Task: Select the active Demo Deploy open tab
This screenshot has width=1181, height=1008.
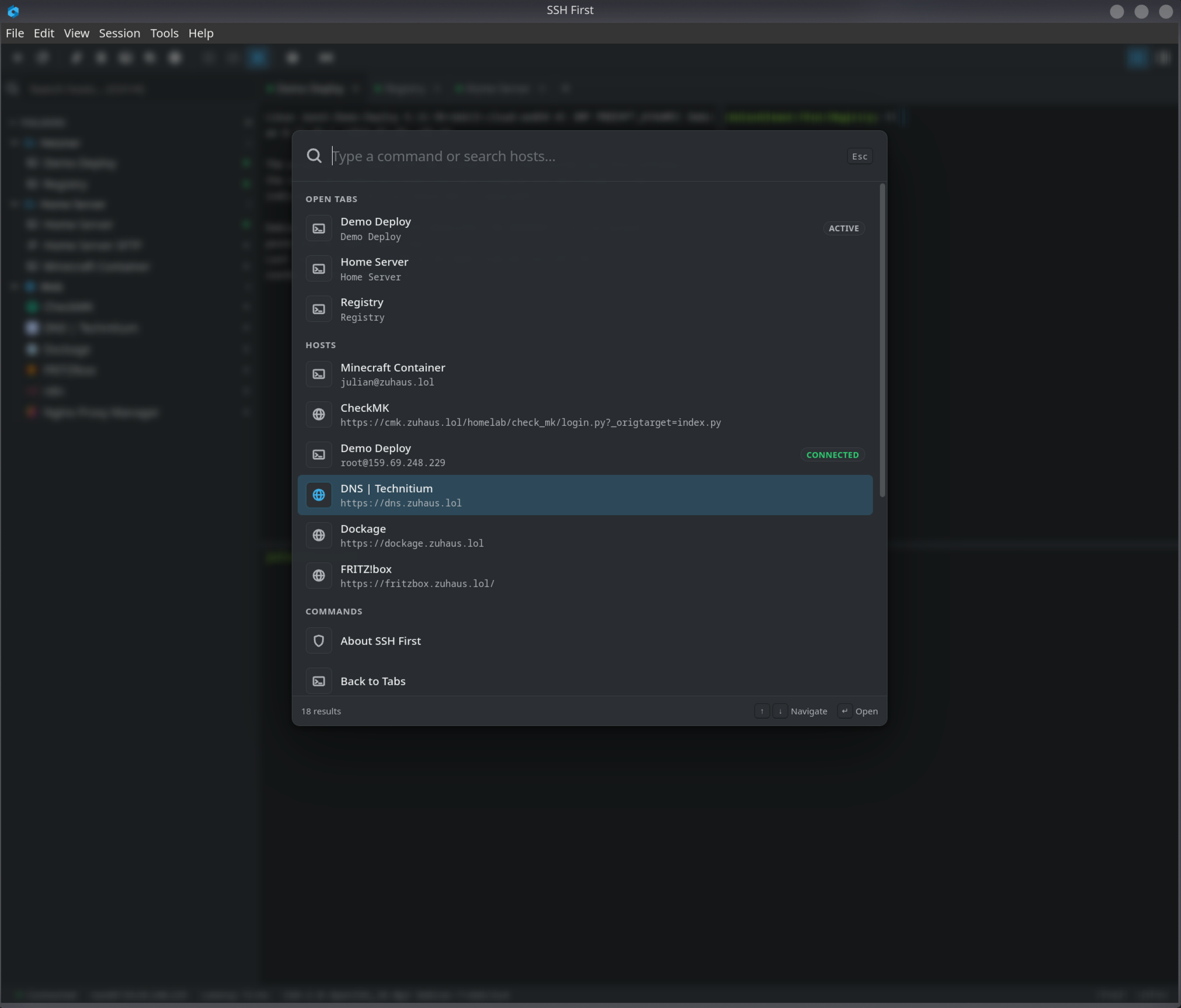Action: coord(585,229)
